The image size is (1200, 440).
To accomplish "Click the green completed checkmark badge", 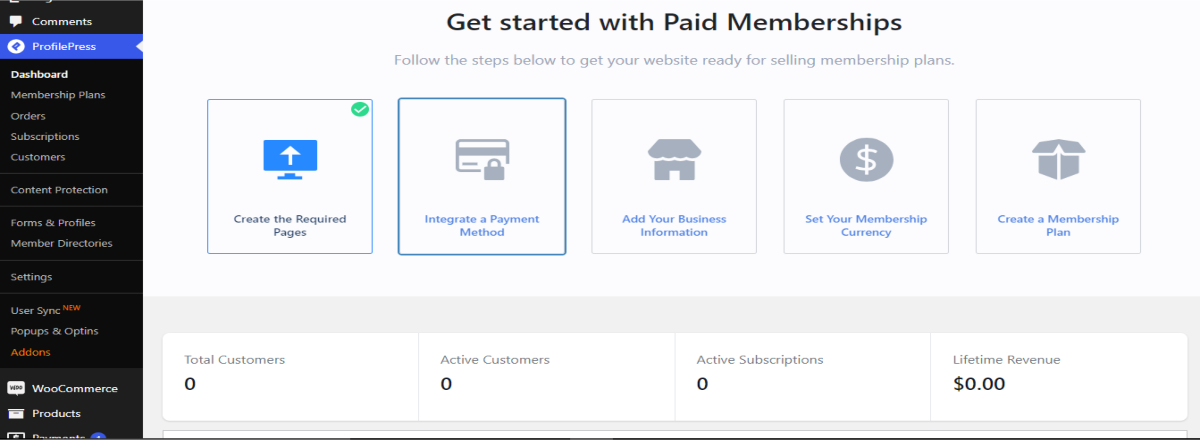I will [x=360, y=109].
